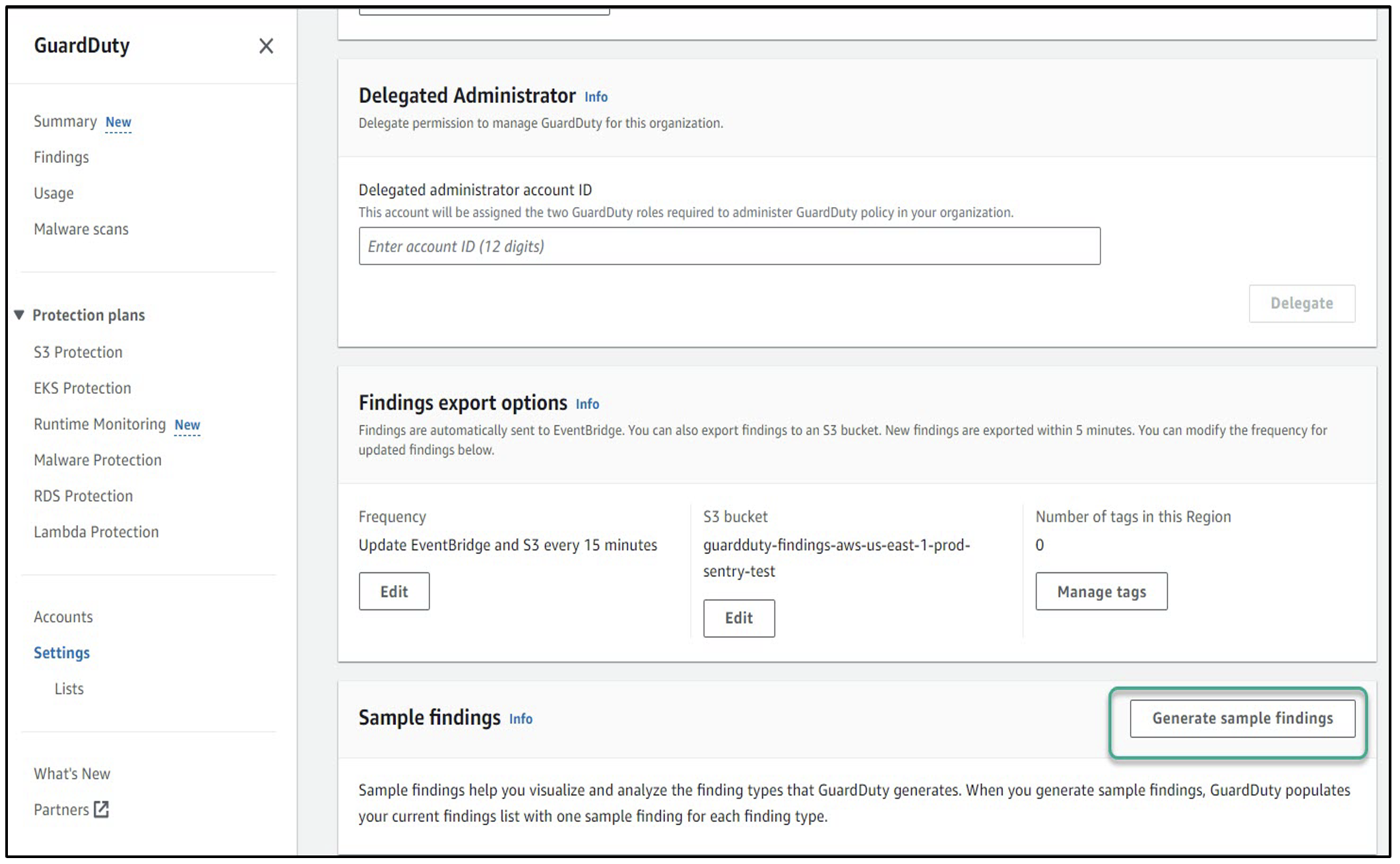Viewport: 1400px width, 864px height.
Task: Close the GuardDuty navigation panel
Action: tap(266, 46)
